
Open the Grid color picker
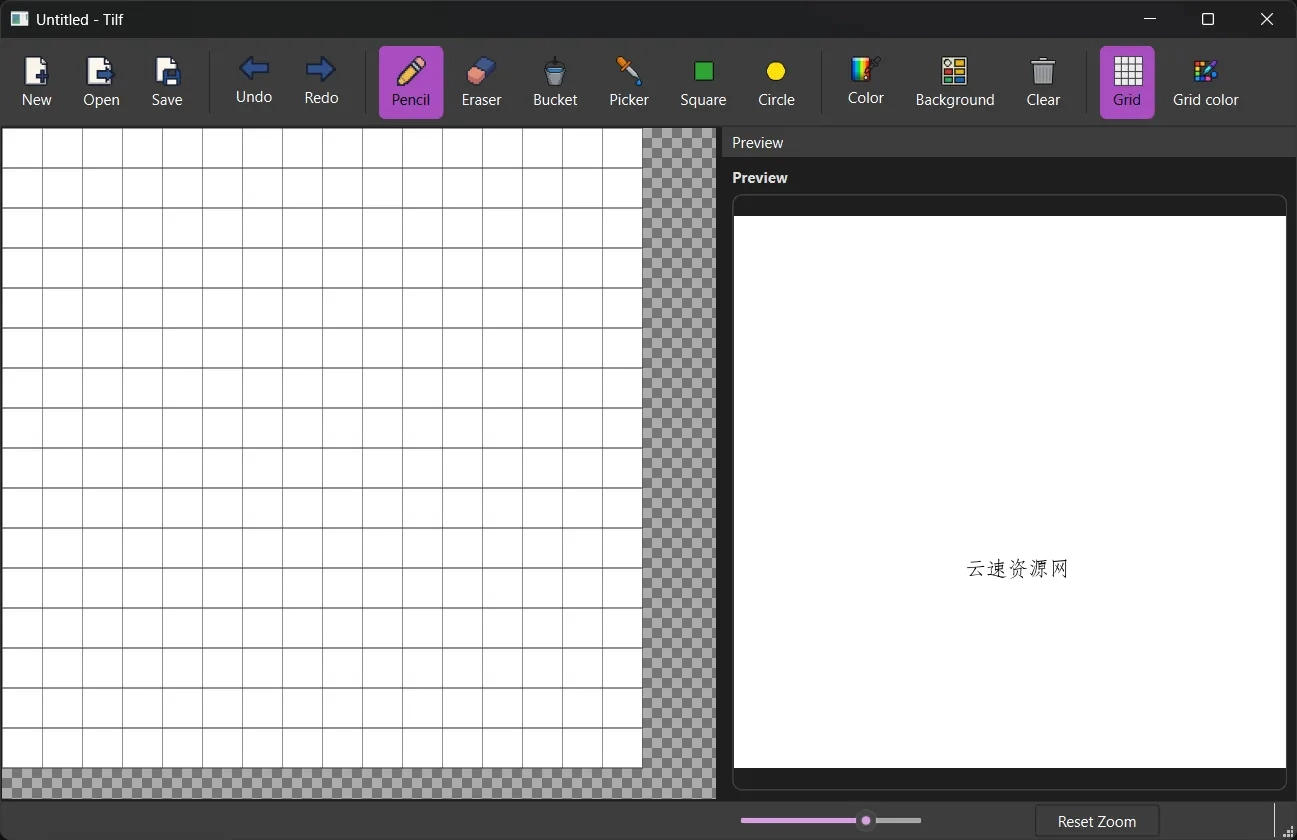pos(1205,82)
